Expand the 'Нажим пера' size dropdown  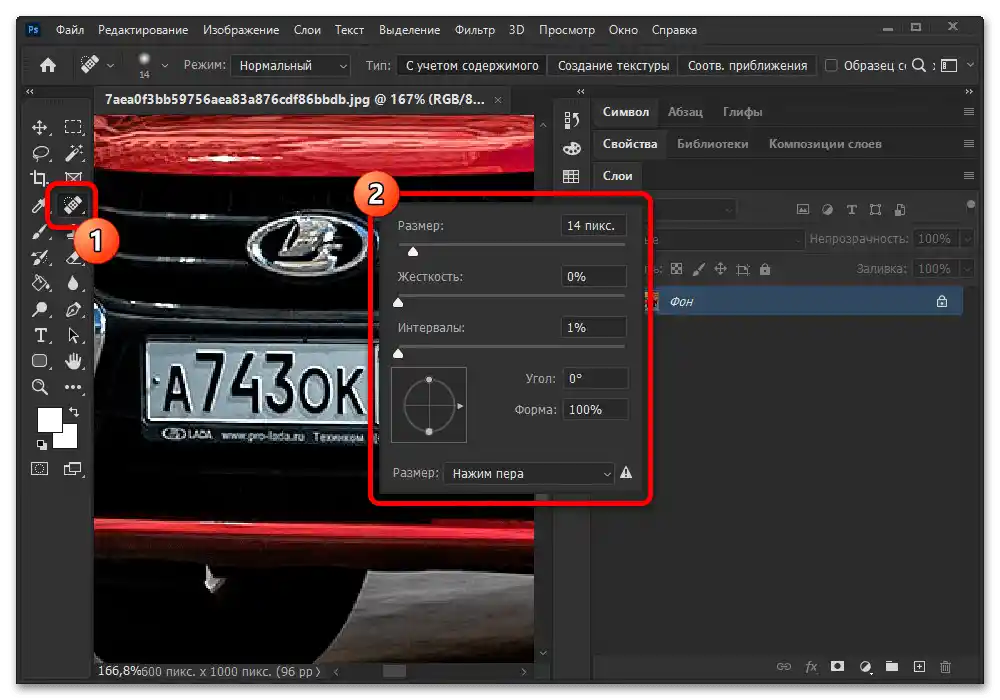coord(529,473)
